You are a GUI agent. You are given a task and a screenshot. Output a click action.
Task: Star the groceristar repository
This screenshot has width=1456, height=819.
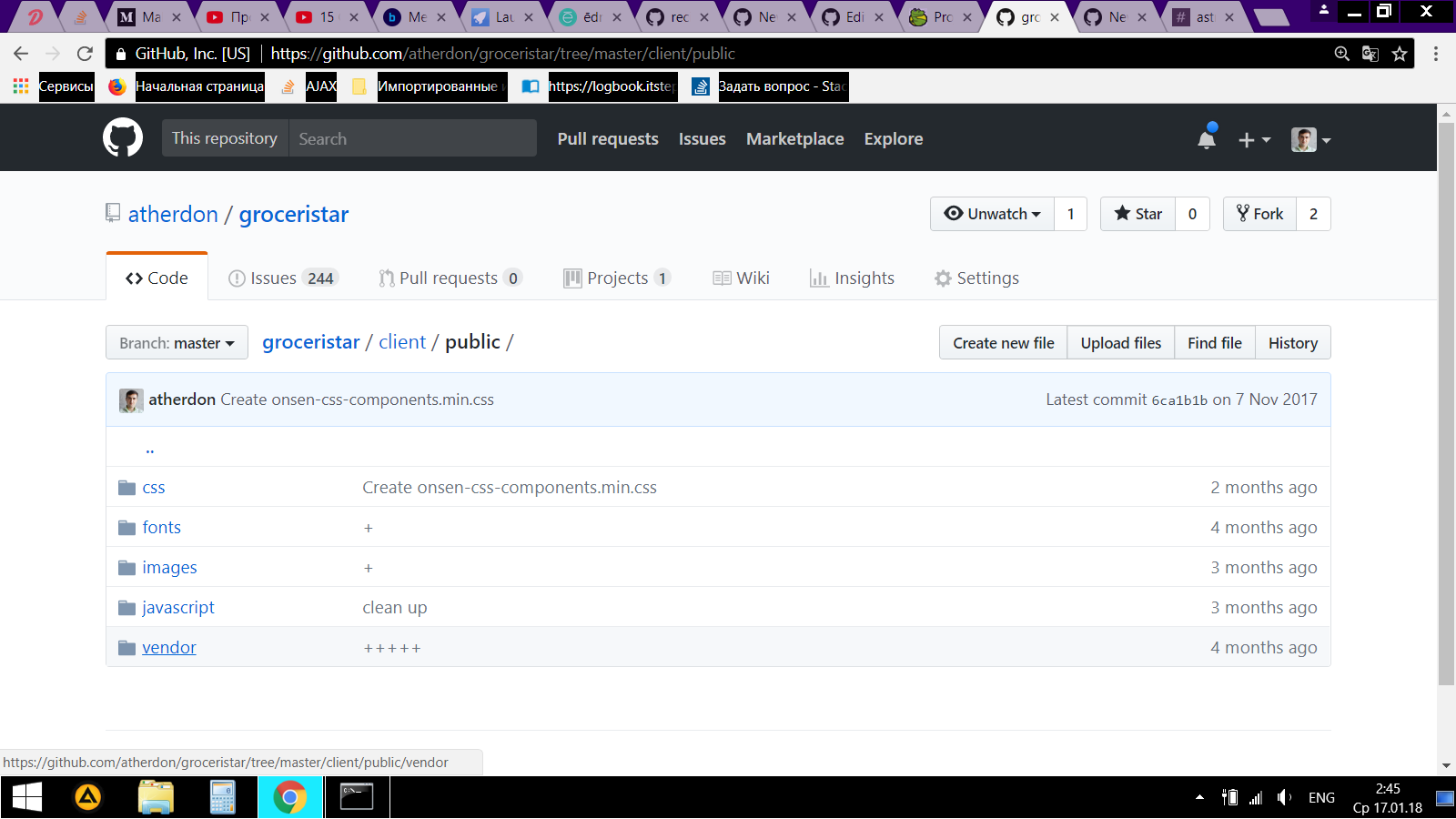[x=1137, y=214]
